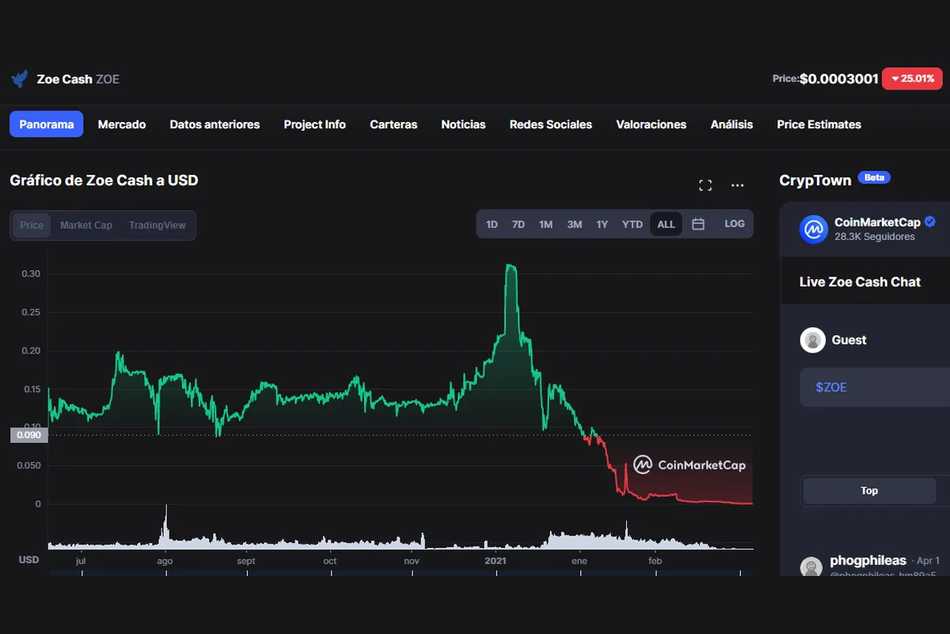The image size is (950, 634).
Task: Click the Zoe Cash bird logo
Action: (x=19, y=79)
